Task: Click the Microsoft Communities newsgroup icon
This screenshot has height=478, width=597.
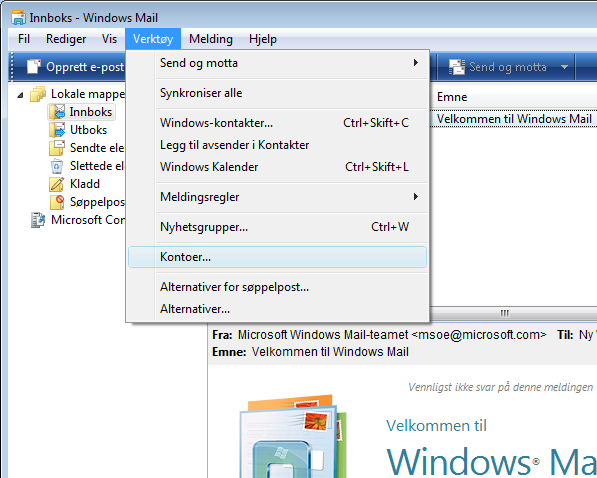Action: 38,220
